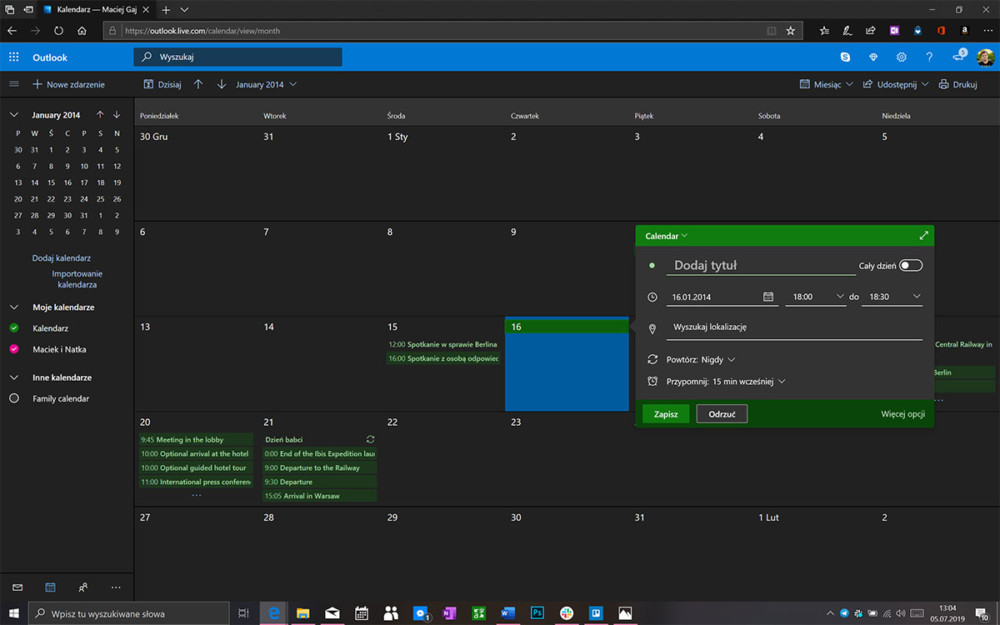Open the Udostępnij share dropdown
The image size is (1000, 625).
click(895, 84)
